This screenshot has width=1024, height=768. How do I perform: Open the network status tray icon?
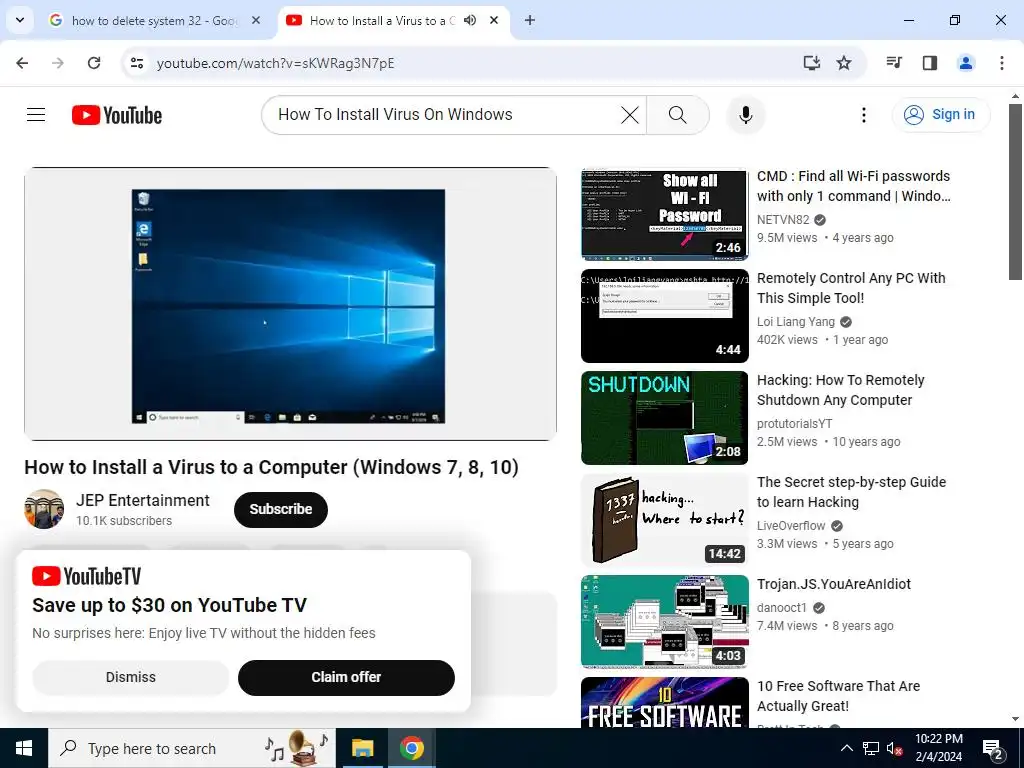coord(871,748)
